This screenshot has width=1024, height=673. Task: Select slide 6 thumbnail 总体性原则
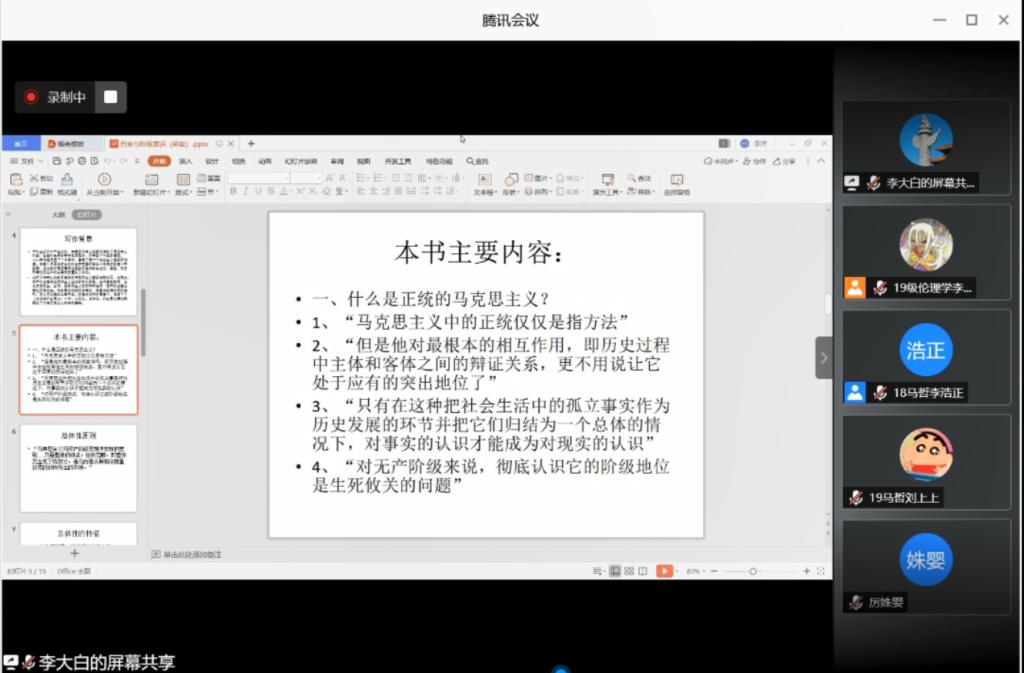(x=78, y=468)
